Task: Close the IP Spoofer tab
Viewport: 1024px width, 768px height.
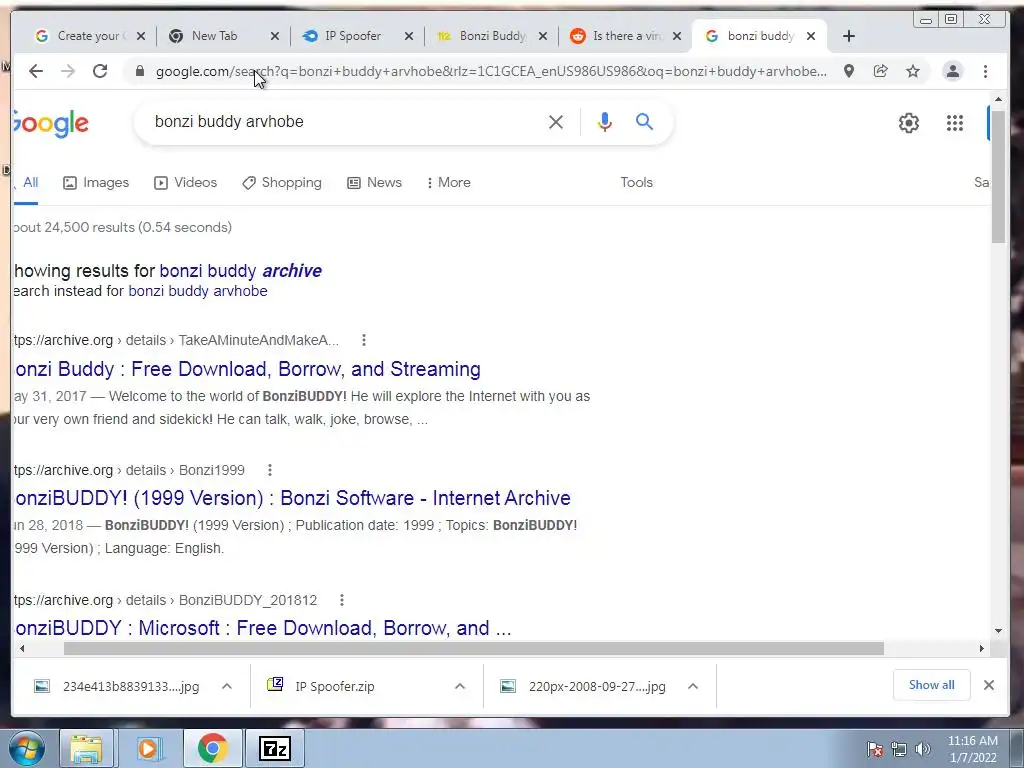Action: click(409, 36)
